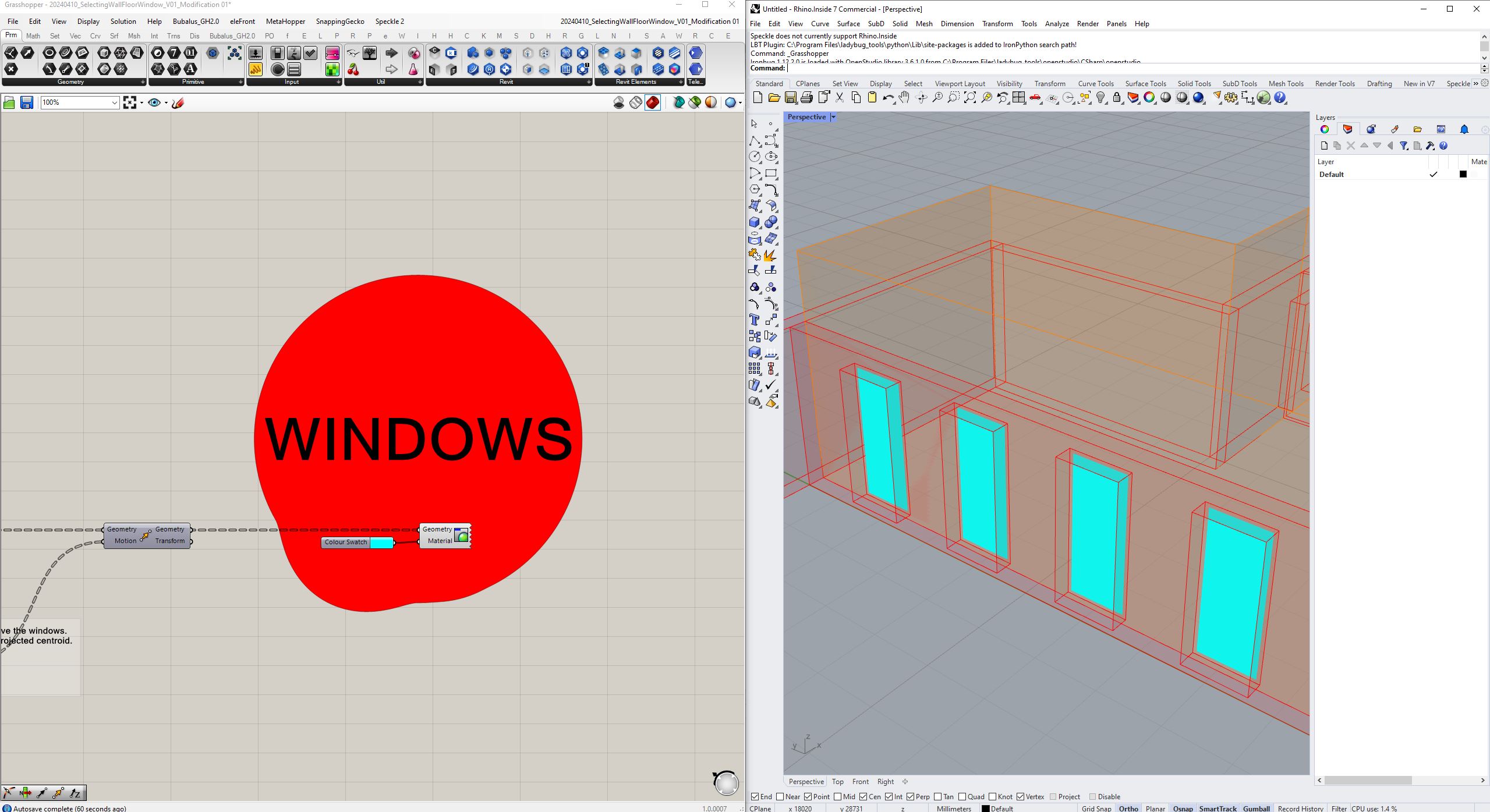Click the Rhino Cut scissors icon
This screenshot has height=812, width=1490.
coord(840,98)
